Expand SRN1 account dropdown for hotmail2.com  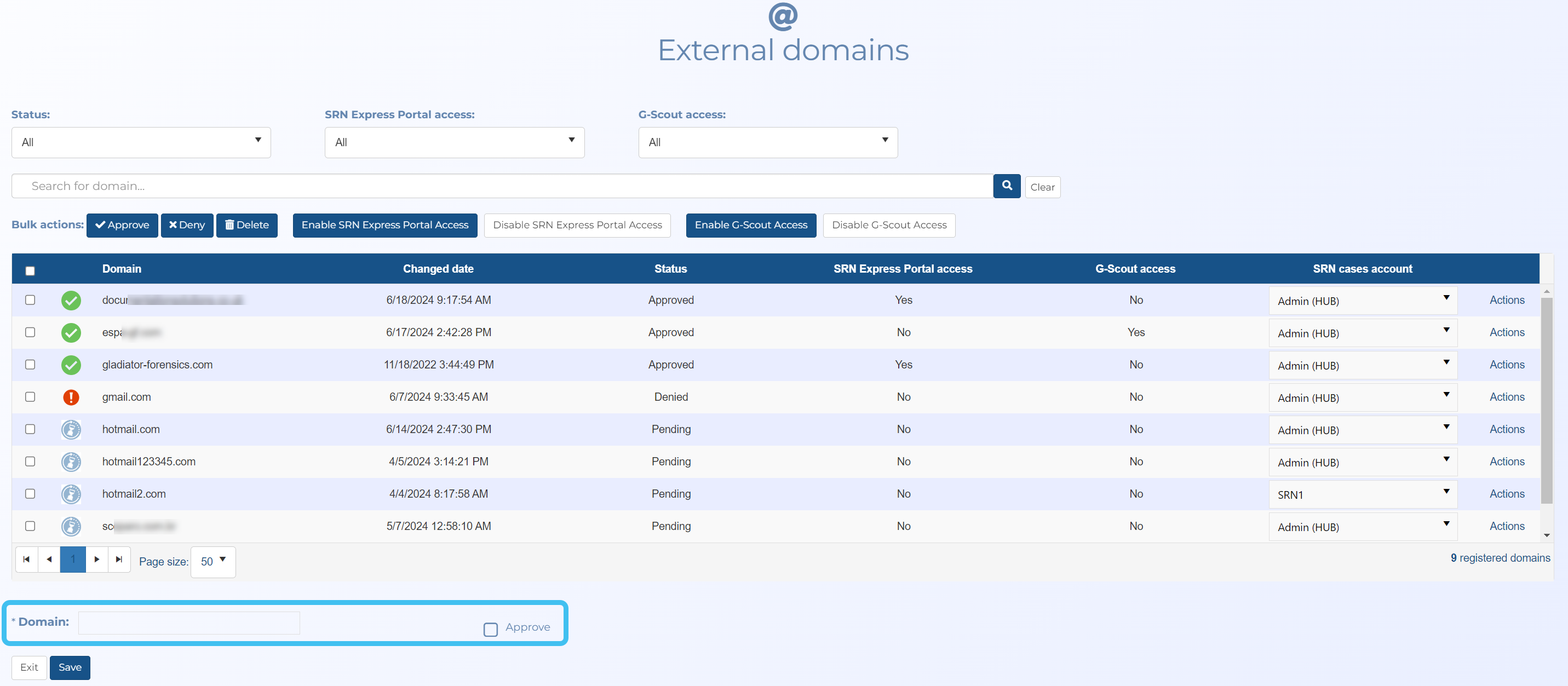tap(1362, 494)
